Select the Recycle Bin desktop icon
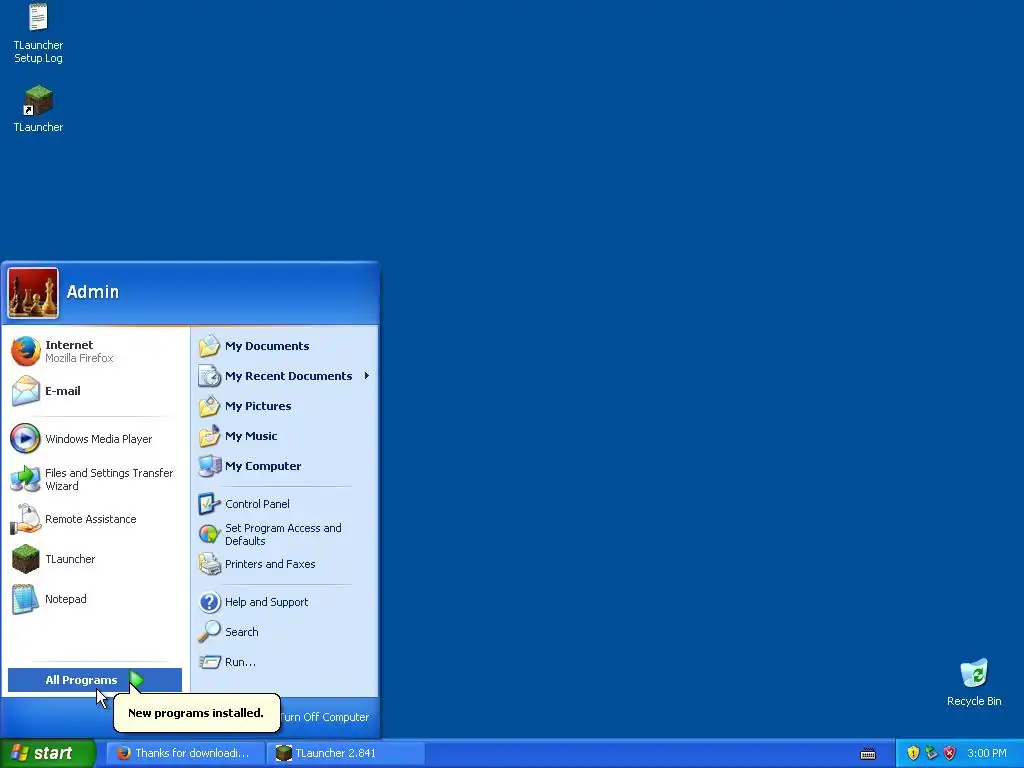Image resolution: width=1024 pixels, height=768 pixels. click(x=974, y=682)
